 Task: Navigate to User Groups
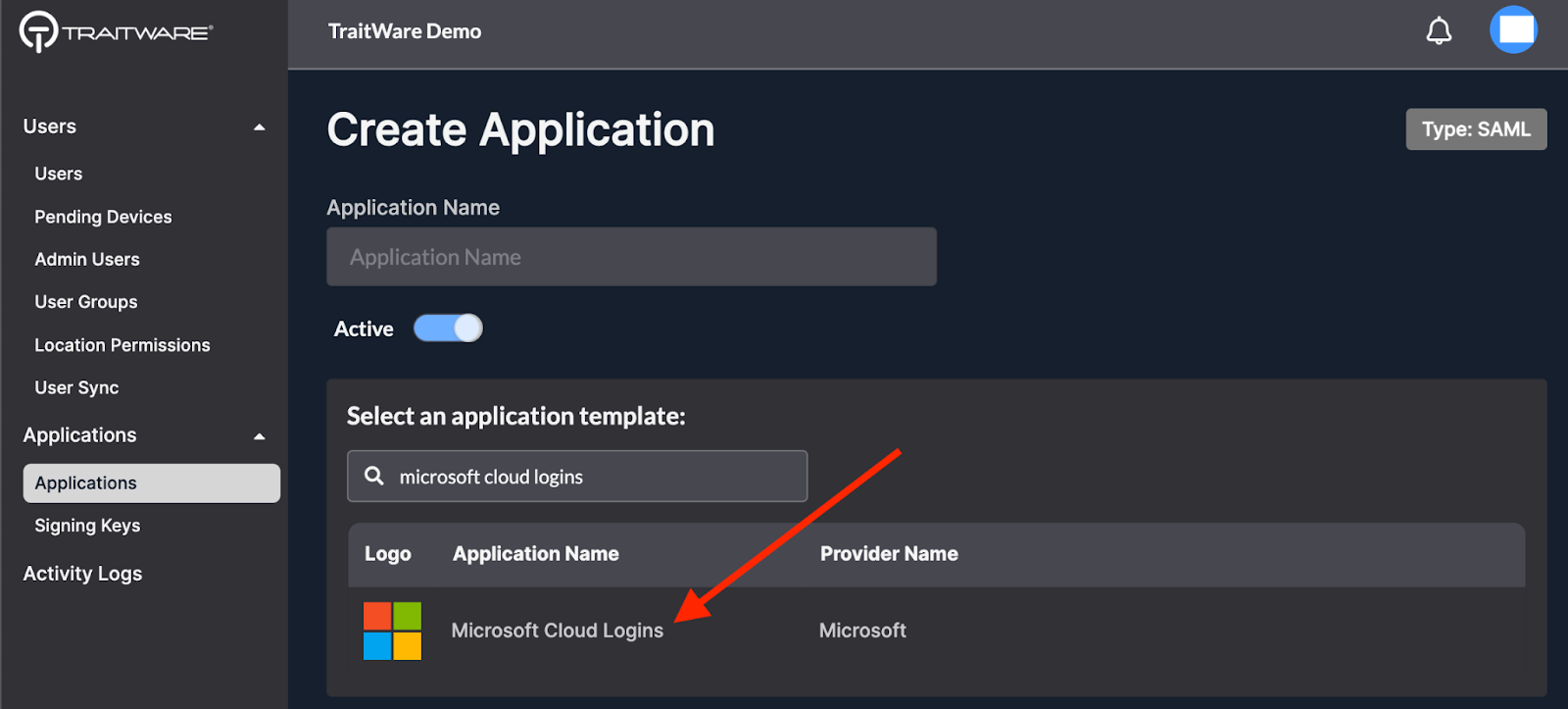click(86, 302)
